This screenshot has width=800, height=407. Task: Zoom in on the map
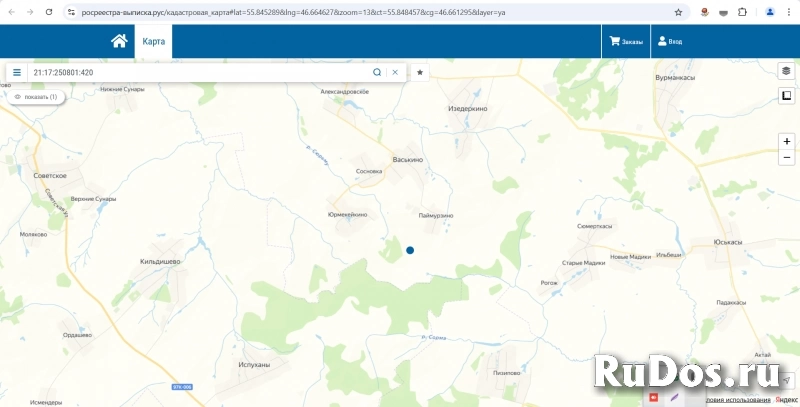tap(787, 141)
